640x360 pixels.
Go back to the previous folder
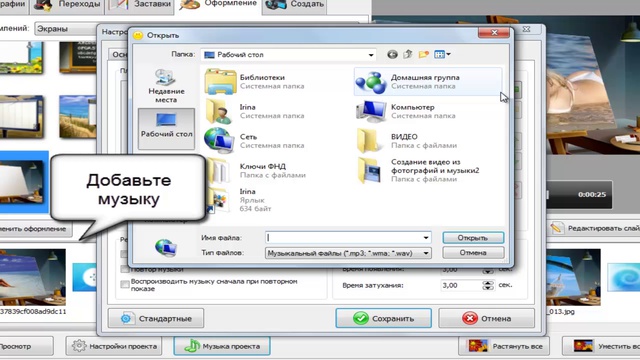[x=392, y=54]
